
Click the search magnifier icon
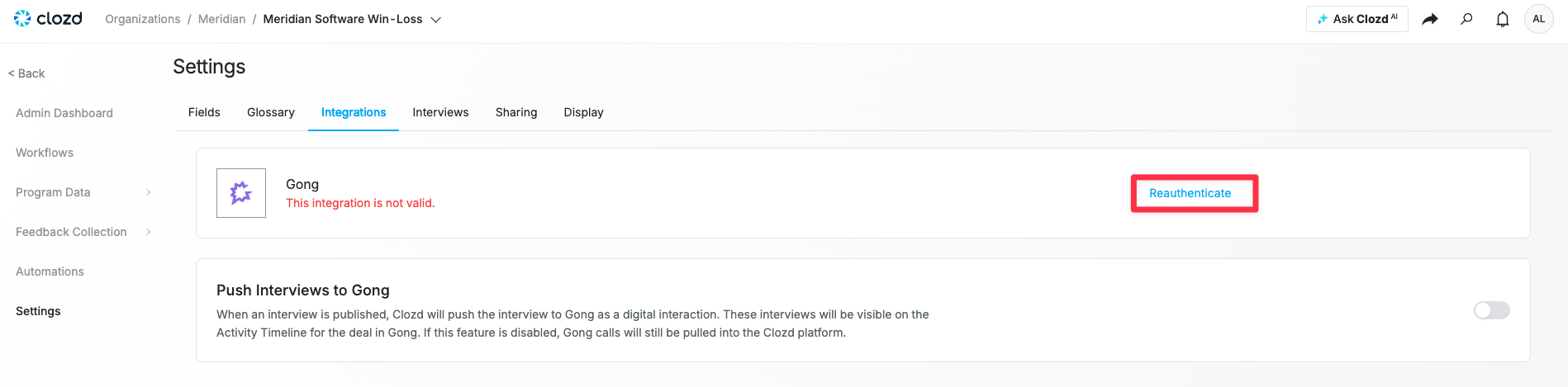click(x=1466, y=19)
